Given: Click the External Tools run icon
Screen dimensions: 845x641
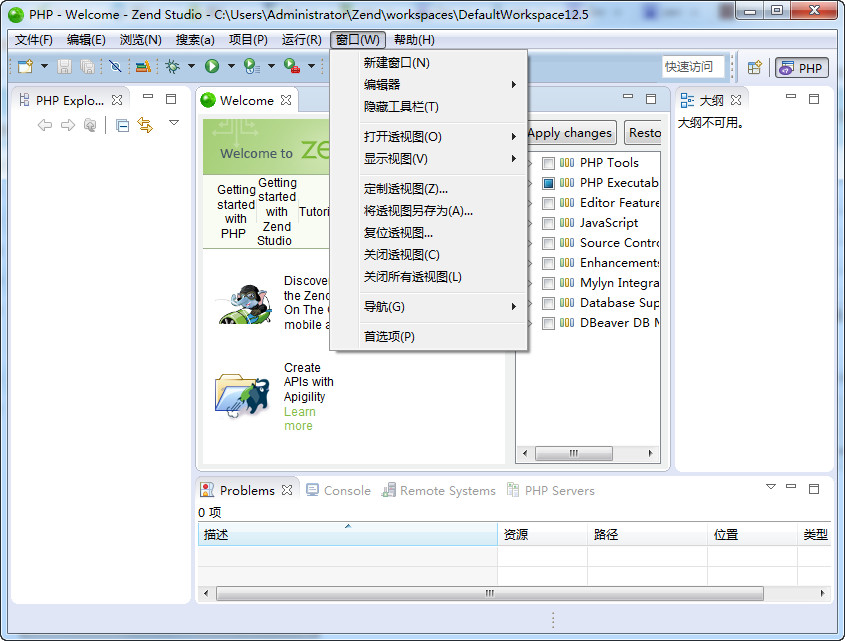Looking at the screenshot, I should [292, 66].
